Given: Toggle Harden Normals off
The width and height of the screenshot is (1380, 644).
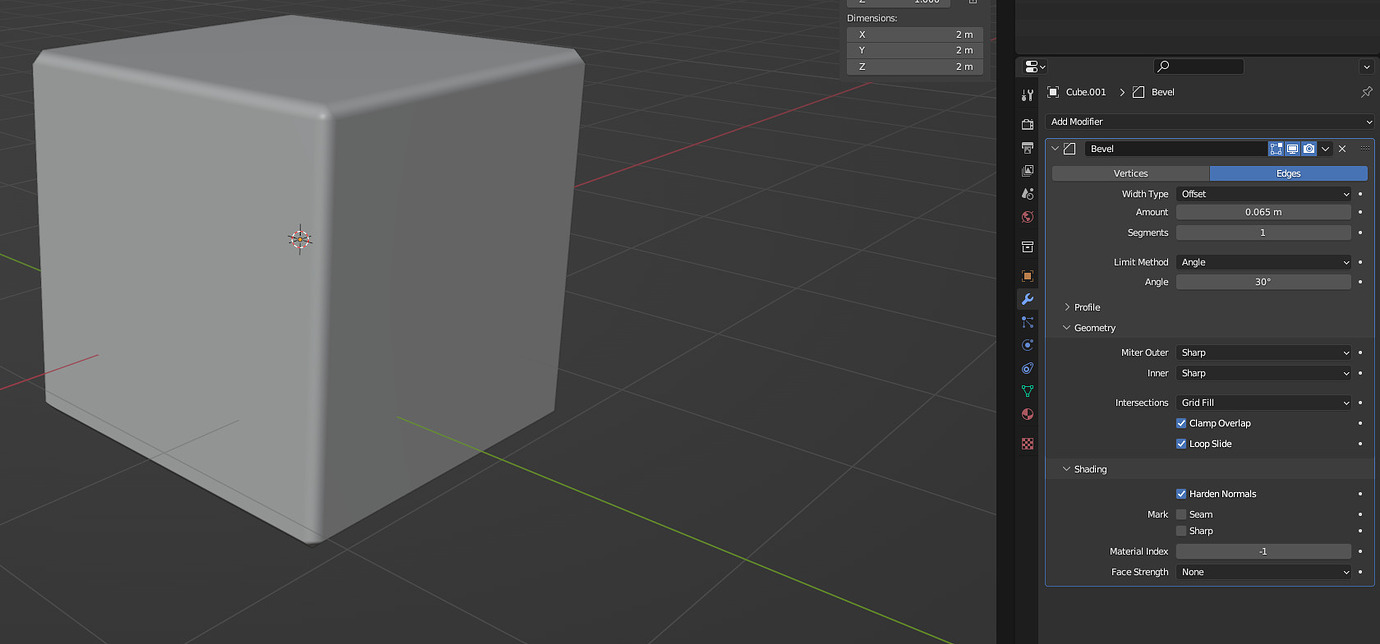Looking at the screenshot, I should click(1181, 493).
